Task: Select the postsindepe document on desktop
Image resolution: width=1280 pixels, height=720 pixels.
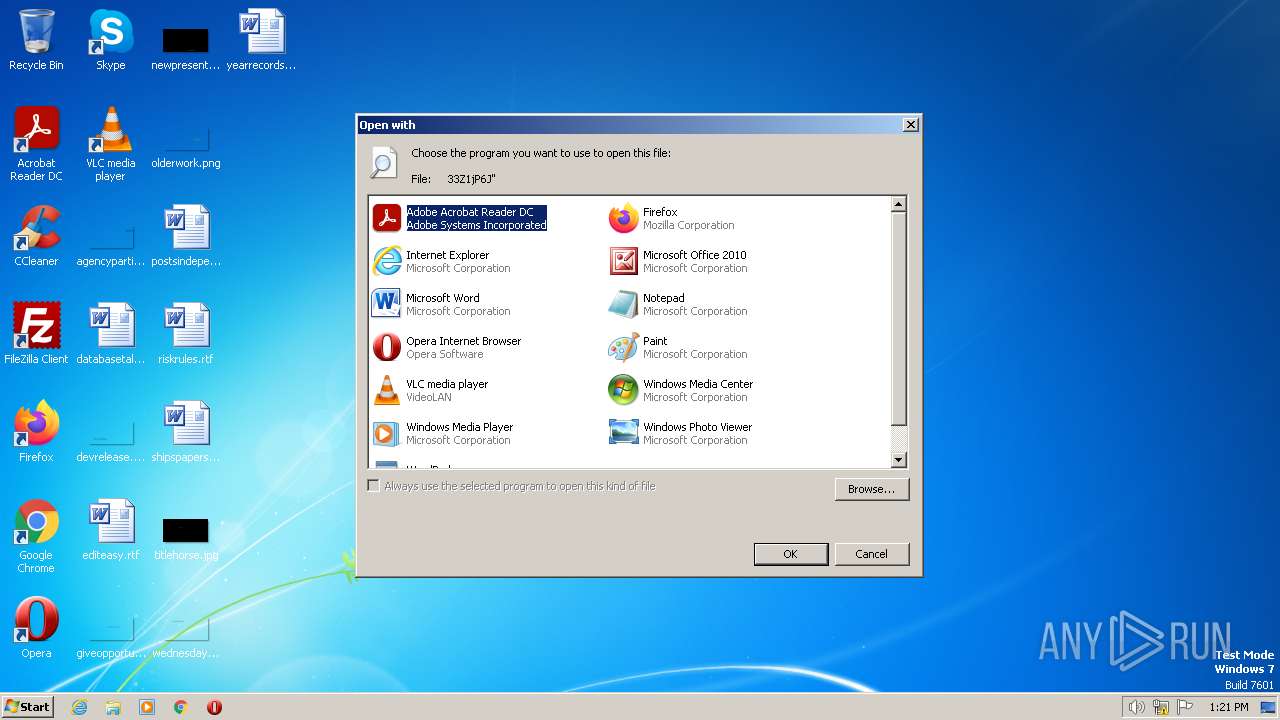Action: coord(186,236)
